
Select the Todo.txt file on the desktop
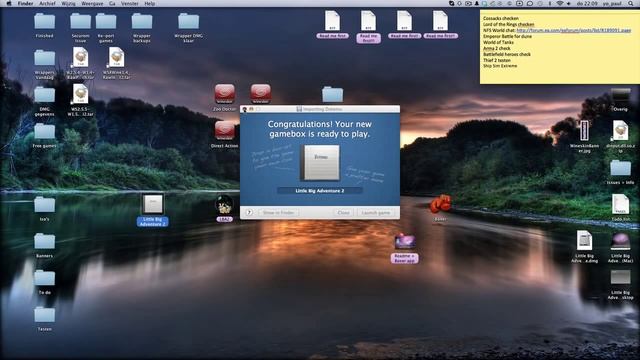620,204
